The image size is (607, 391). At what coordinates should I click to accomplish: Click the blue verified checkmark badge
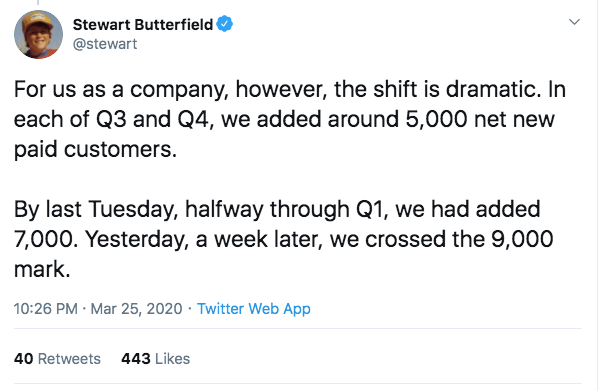pyautogui.click(x=225, y=24)
